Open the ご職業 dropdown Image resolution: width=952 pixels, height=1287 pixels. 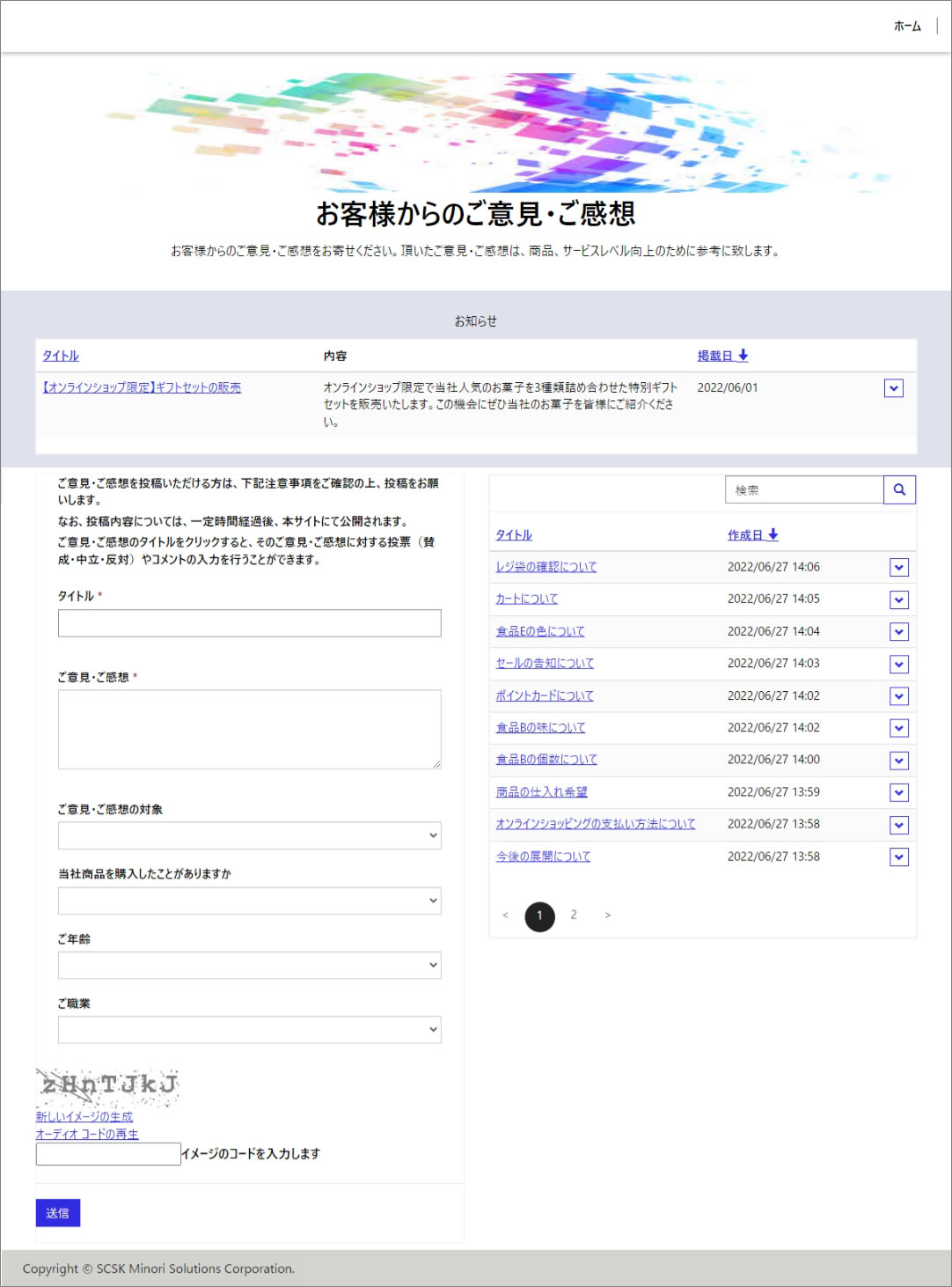point(249,1029)
